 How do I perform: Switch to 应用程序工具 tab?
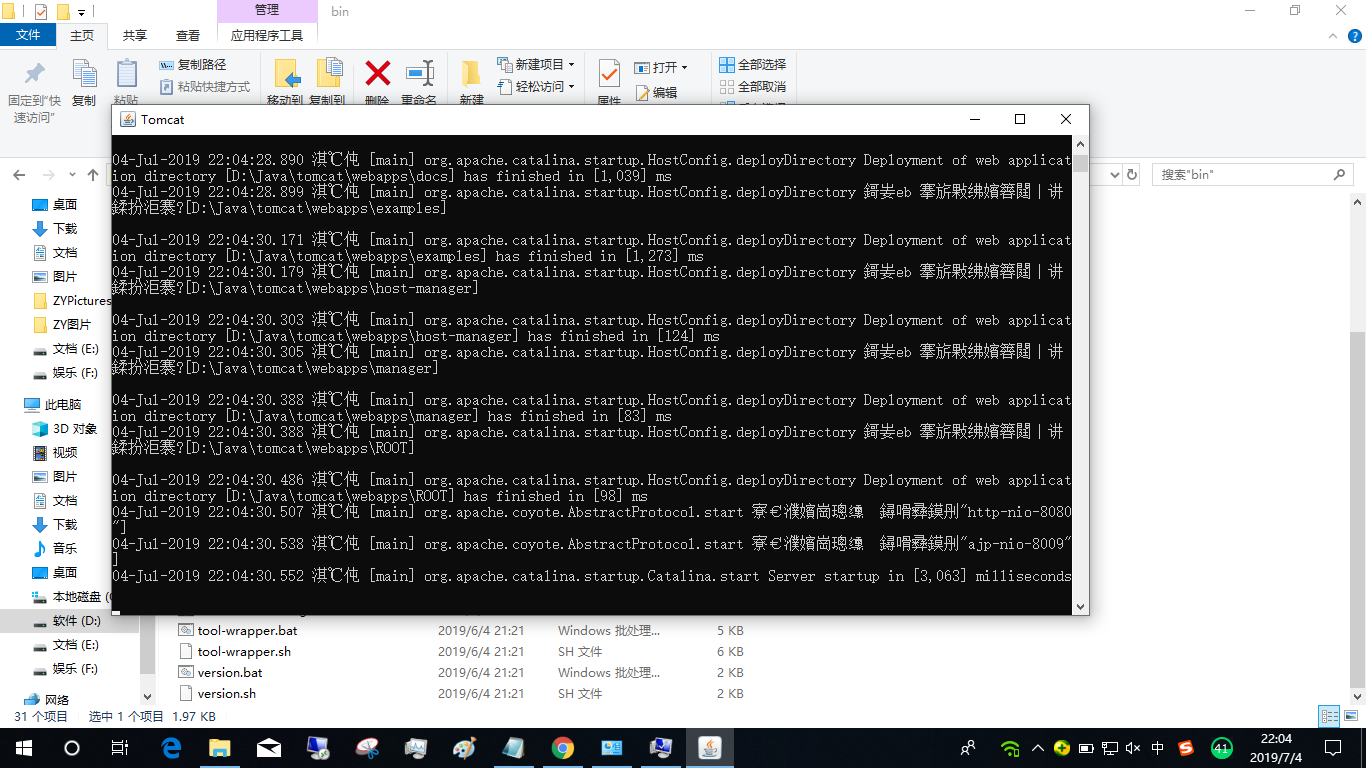tap(267, 35)
